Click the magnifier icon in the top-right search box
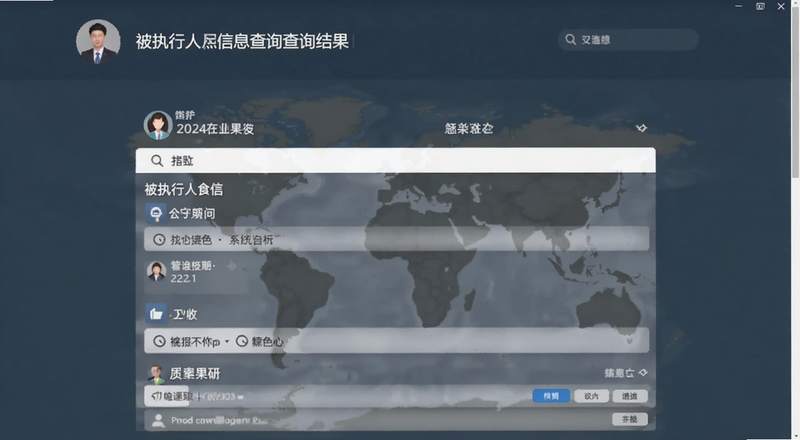Screen dimensions: 800x440 [570, 40]
